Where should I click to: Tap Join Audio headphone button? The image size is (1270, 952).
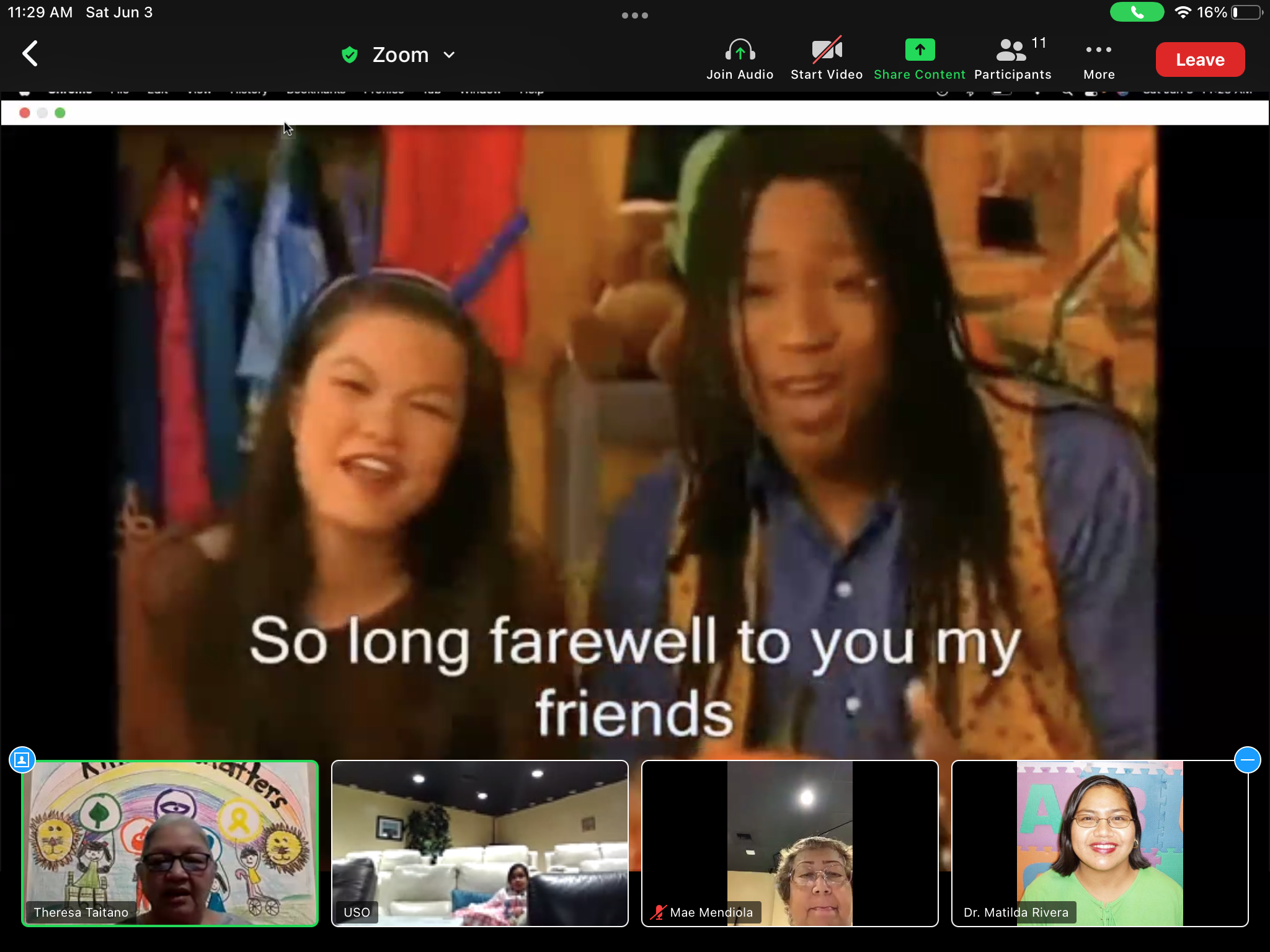740,59
